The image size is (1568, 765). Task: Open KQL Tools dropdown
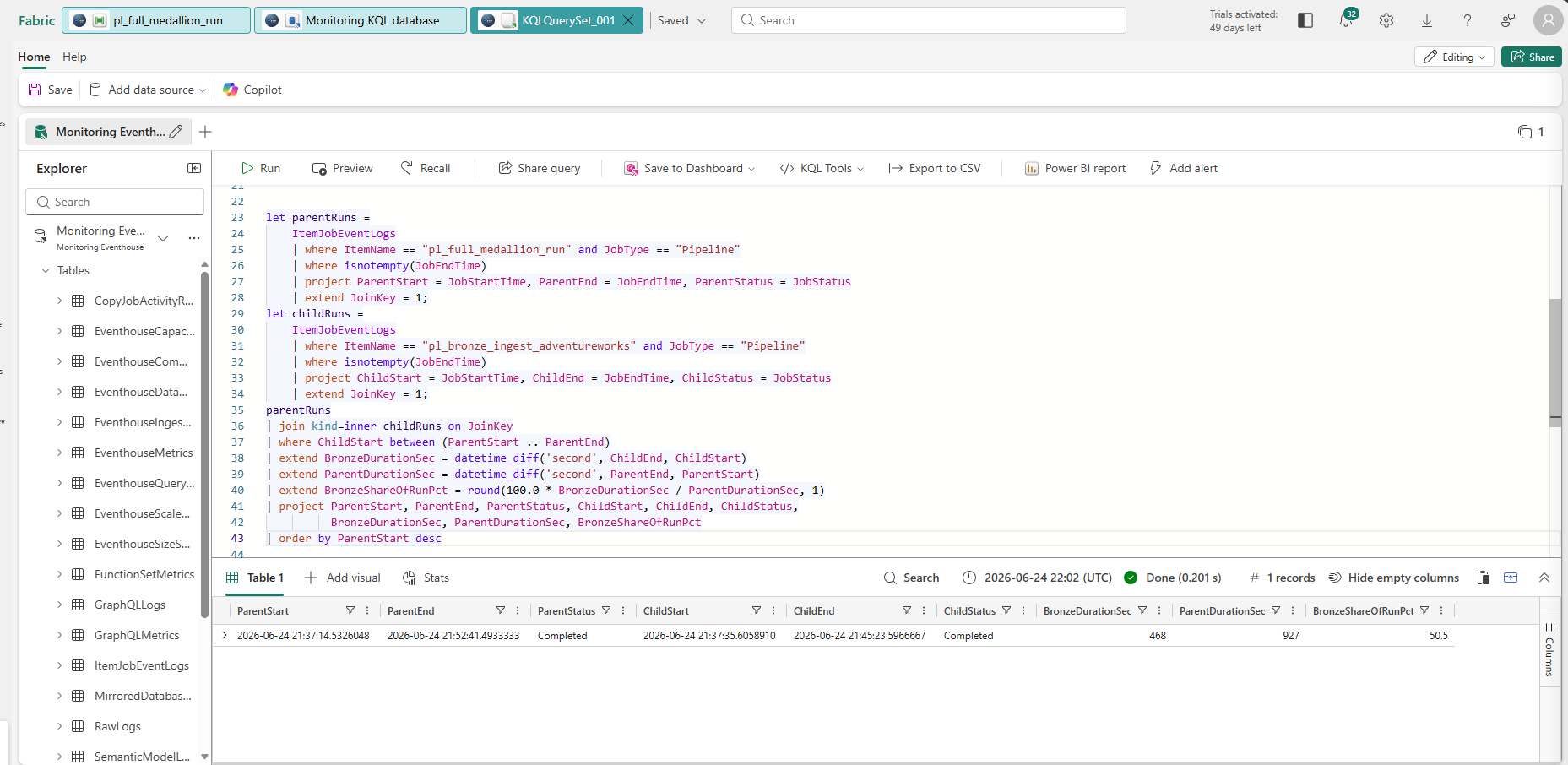point(822,168)
